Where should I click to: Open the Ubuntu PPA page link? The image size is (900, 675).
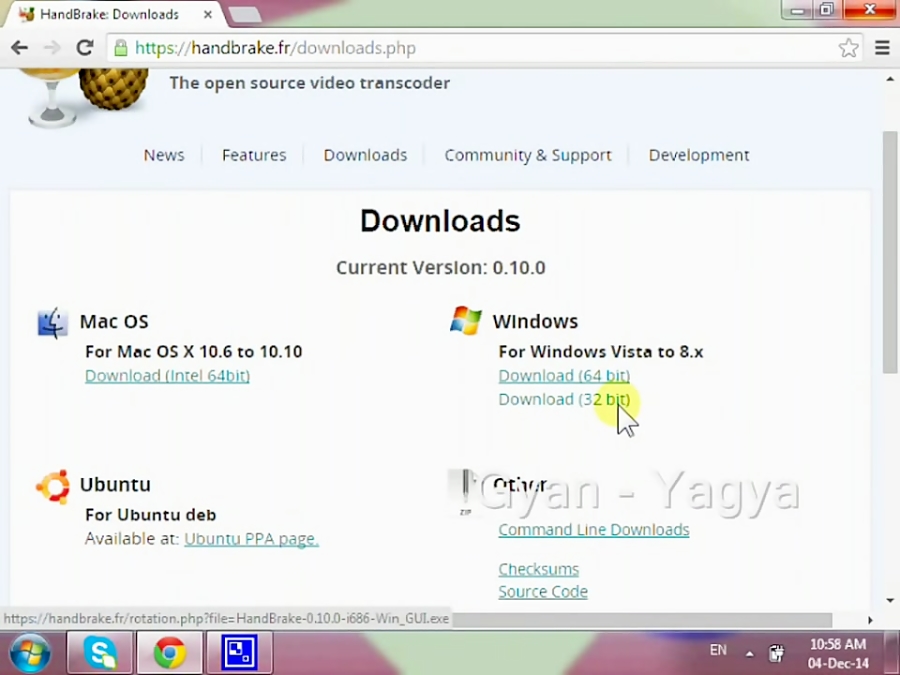coord(250,538)
